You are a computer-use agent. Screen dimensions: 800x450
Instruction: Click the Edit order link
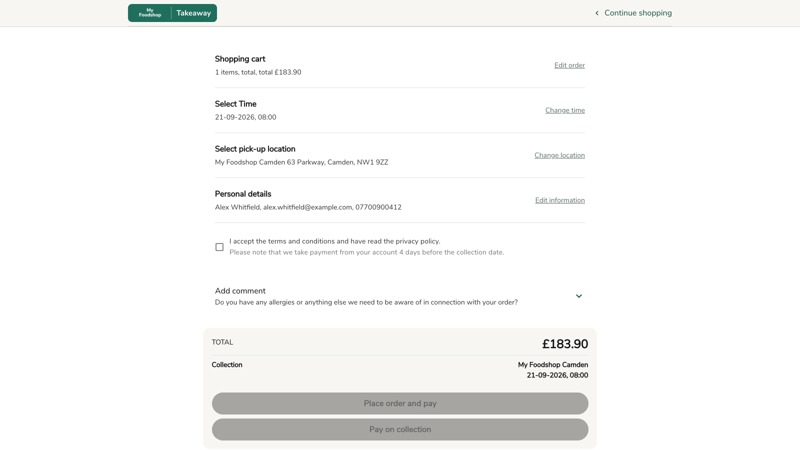(x=569, y=65)
